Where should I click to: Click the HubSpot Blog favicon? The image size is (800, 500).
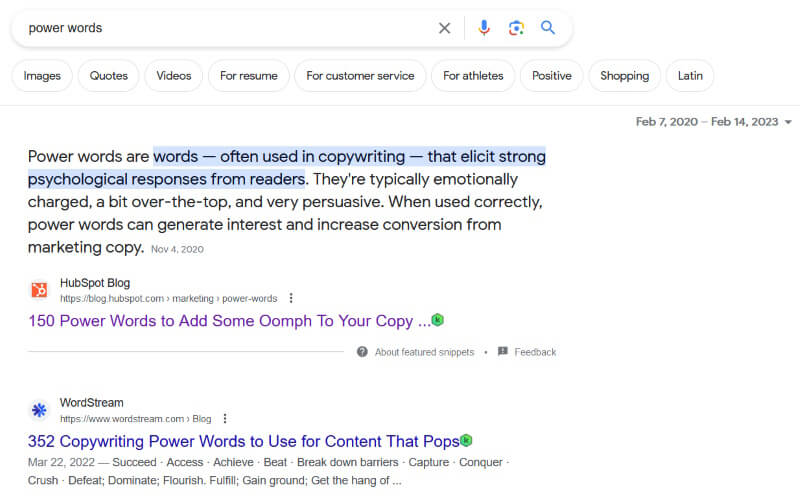click(x=39, y=289)
